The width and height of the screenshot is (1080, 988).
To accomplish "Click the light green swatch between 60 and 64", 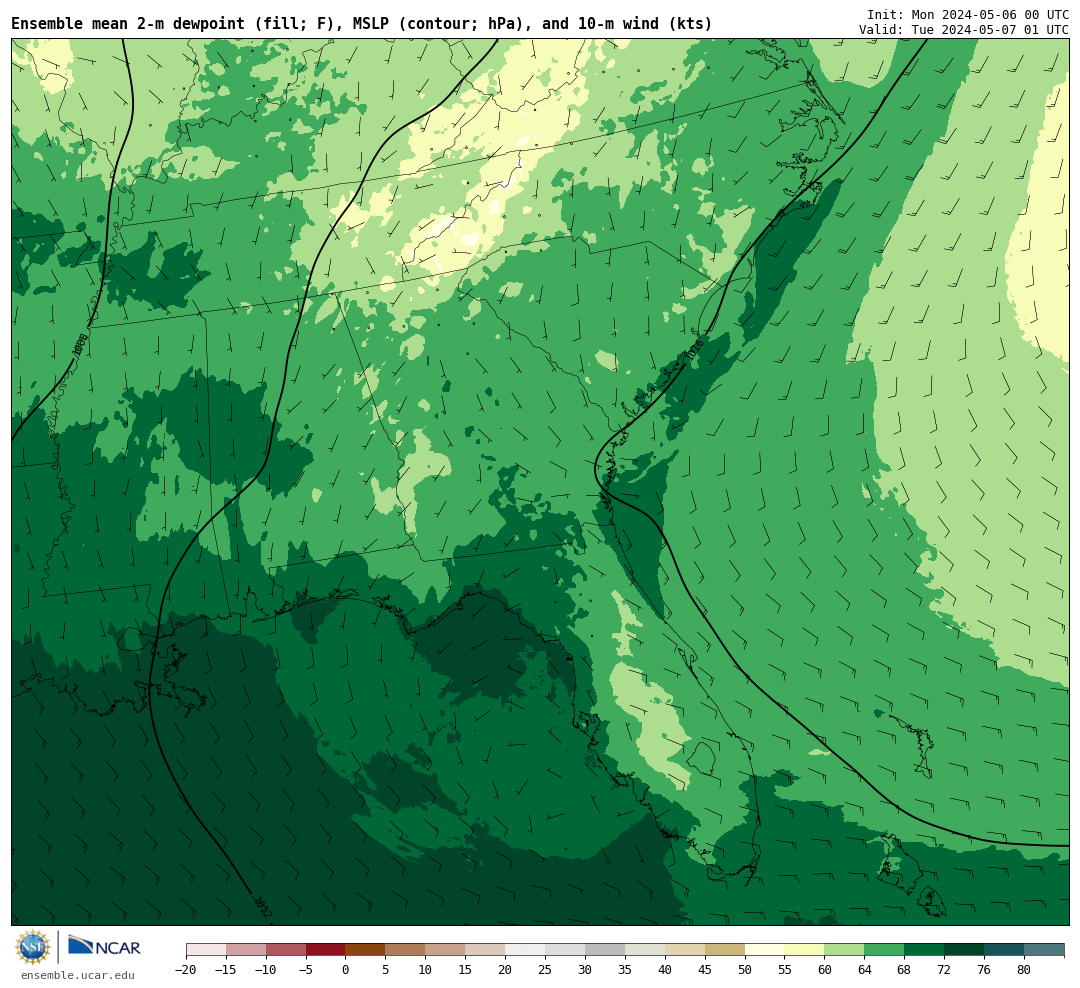I will [x=844, y=950].
